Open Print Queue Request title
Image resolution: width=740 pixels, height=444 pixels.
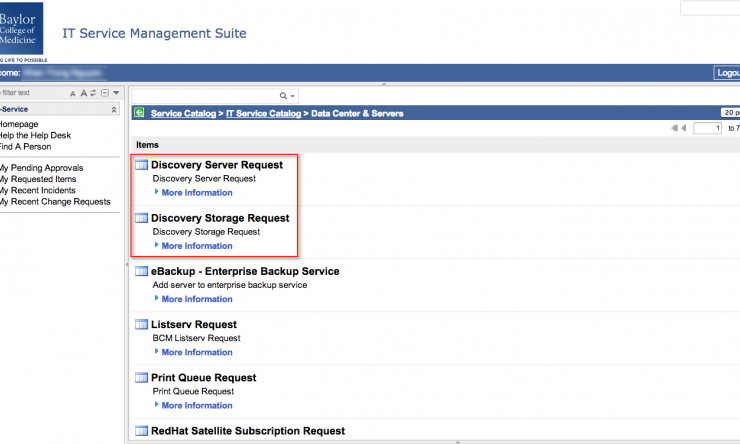(203, 377)
